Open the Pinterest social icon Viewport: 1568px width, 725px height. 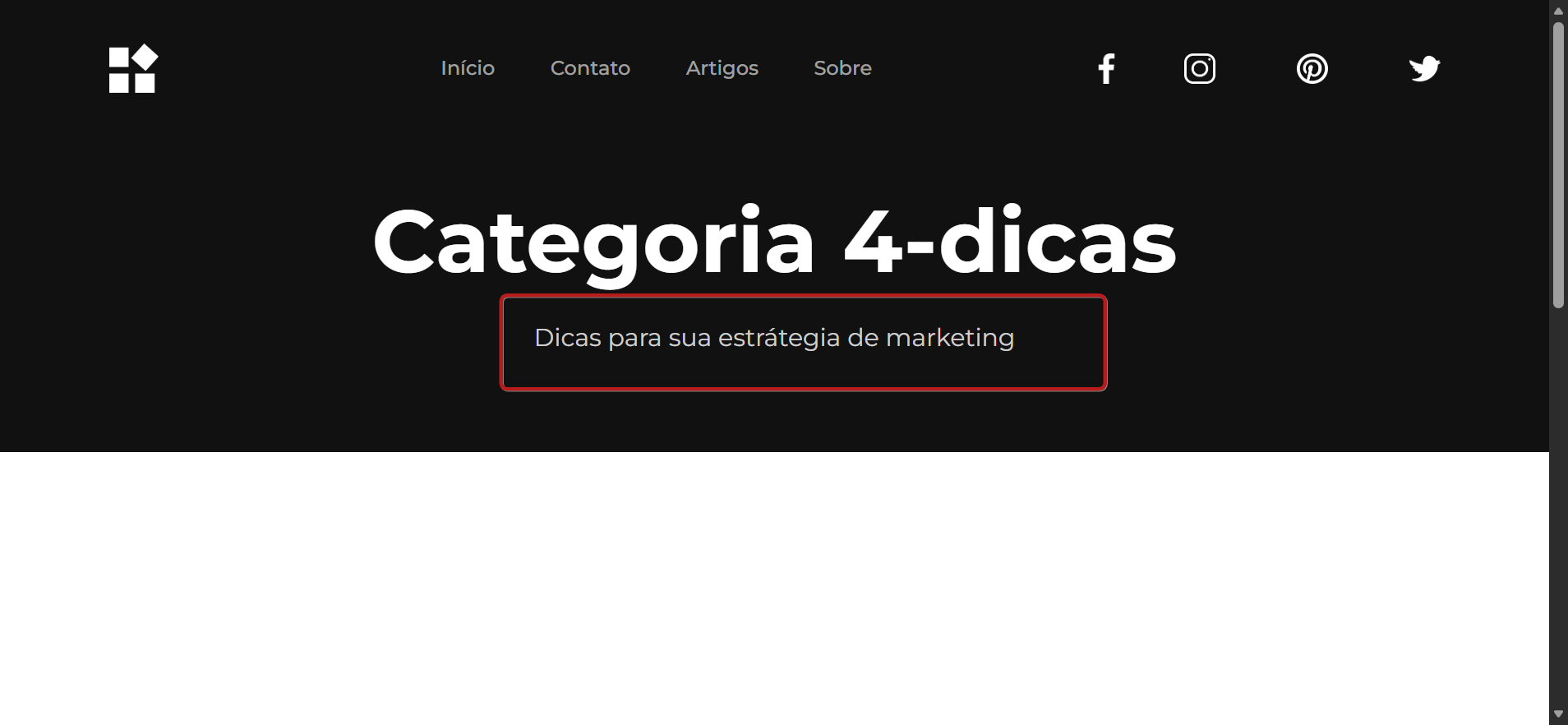[x=1312, y=68]
